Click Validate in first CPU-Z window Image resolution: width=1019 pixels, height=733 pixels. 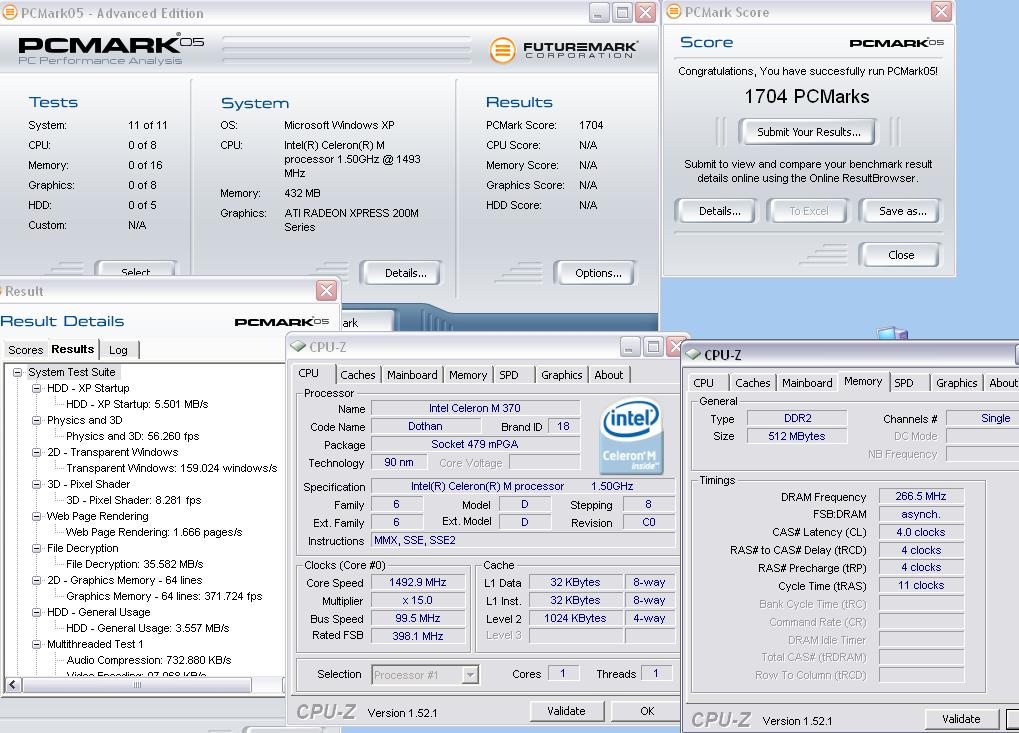(566, 711)
